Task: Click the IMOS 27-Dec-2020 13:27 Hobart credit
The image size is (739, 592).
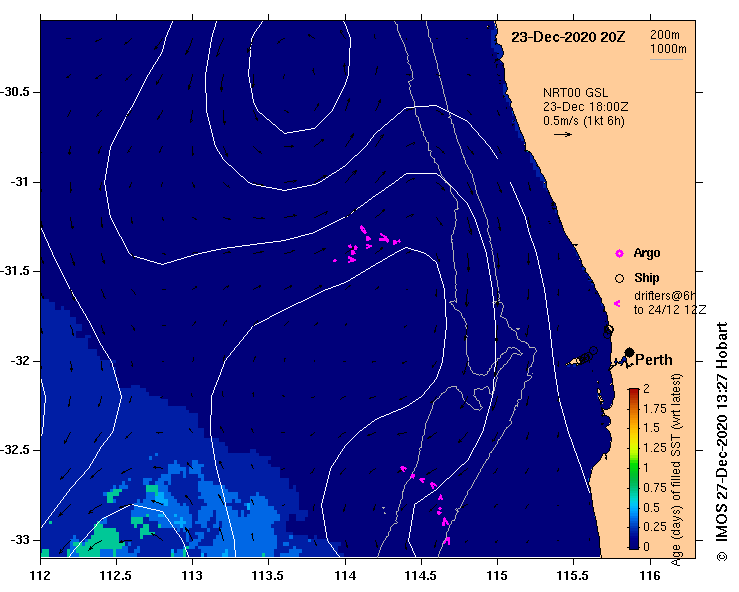Action: 722,441
